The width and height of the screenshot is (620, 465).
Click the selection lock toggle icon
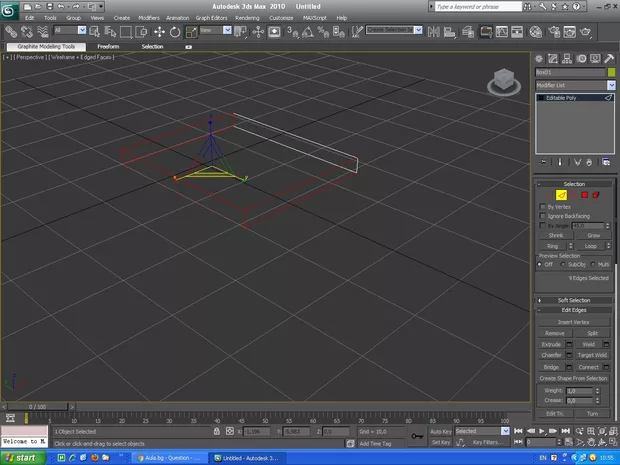point(219,432)
